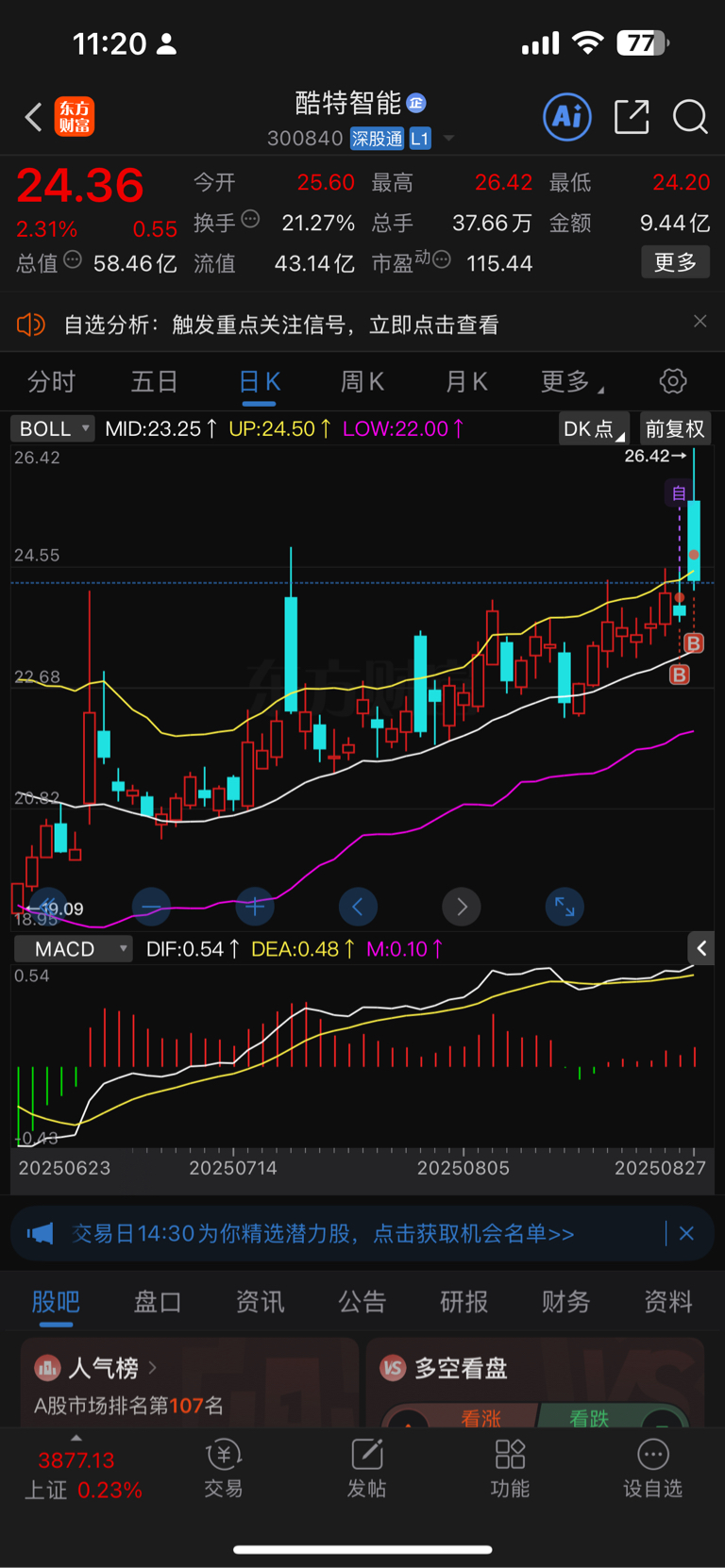Collapse side panel with left chevron
Image resolution: width=725 pixels, height=1568 pixels.
pos(700,948)
